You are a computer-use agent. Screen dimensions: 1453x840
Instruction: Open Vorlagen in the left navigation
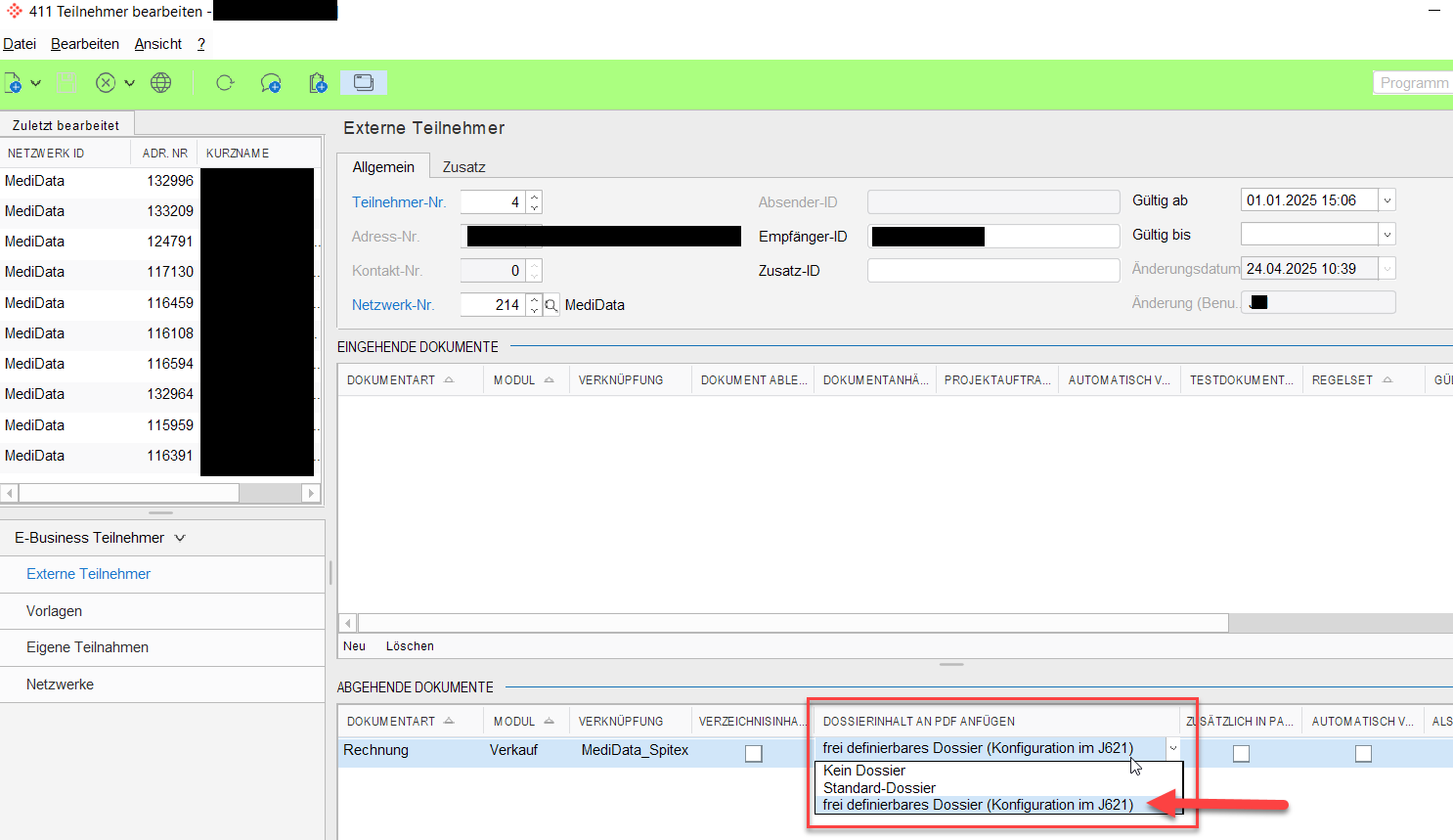(55, 611)
